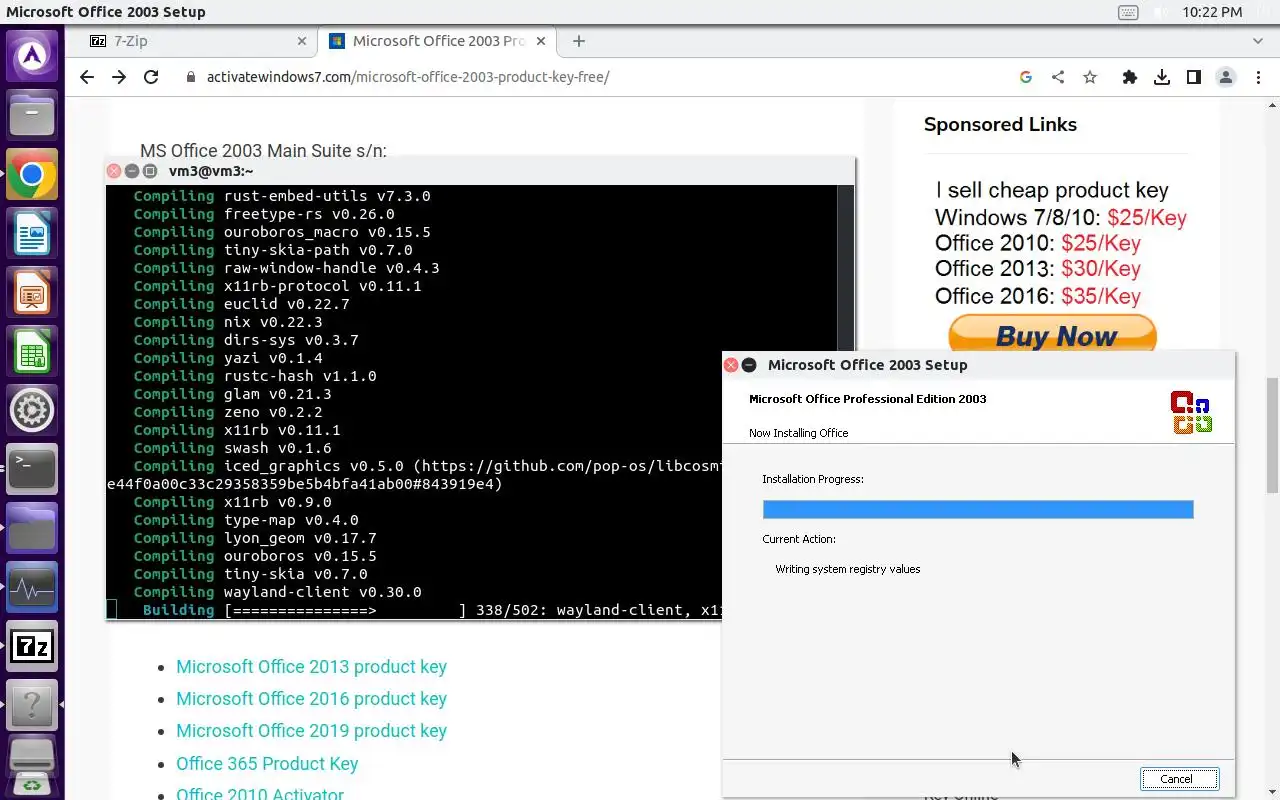
Task: Click the "Writing system registry values" text
Action: pos(848,569)
